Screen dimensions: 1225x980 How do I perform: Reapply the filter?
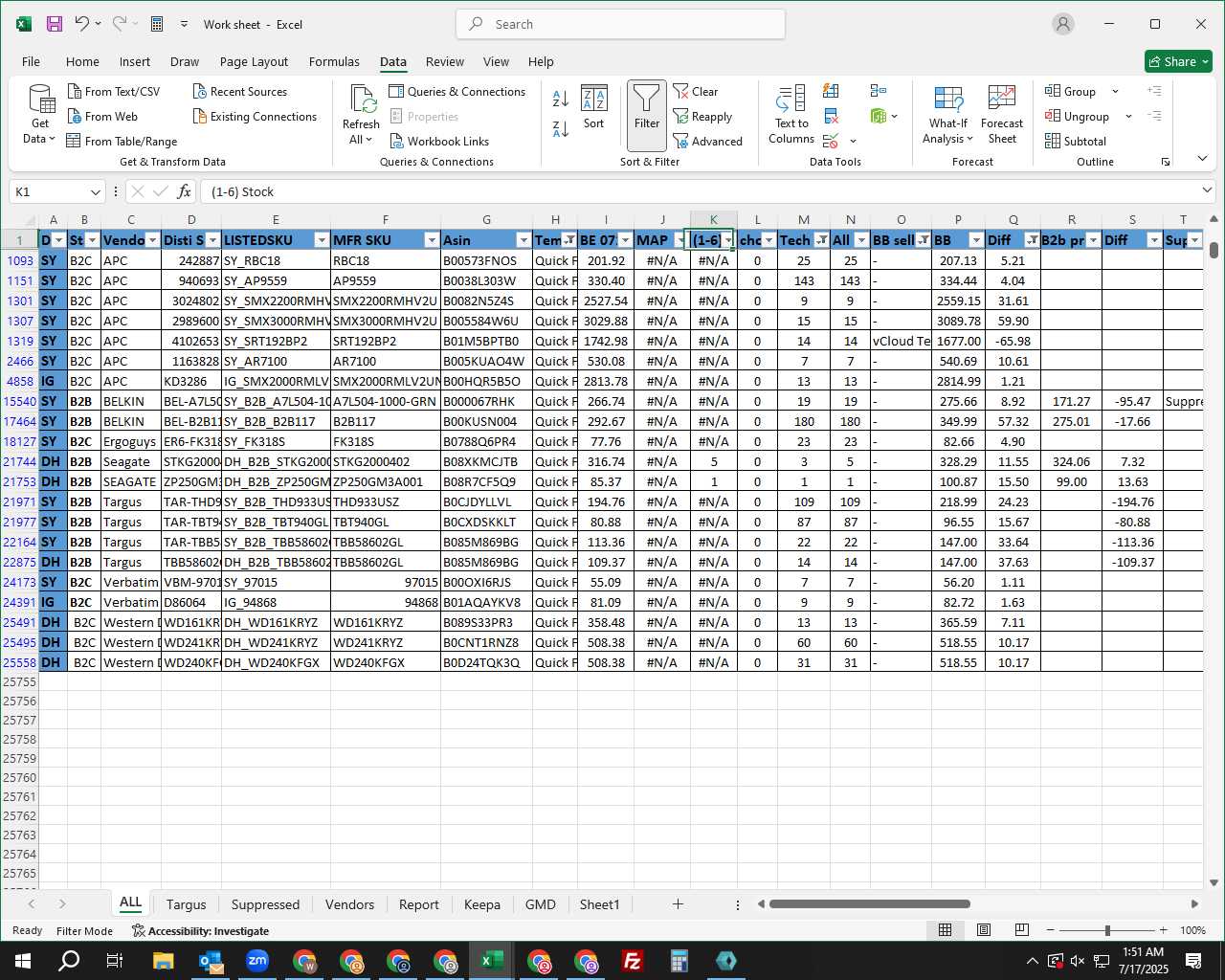click(702, 116)
